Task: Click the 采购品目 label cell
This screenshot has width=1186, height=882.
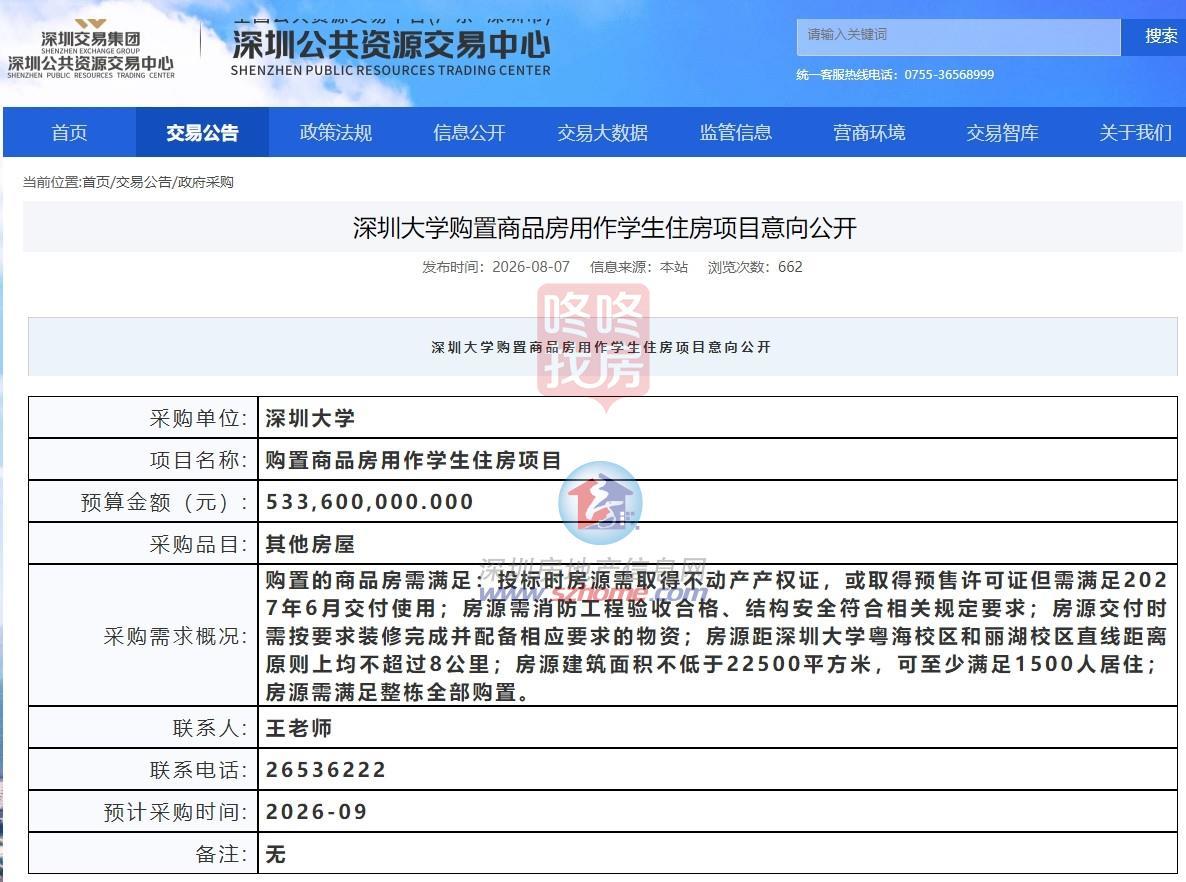Action: [x=143, y=543]
